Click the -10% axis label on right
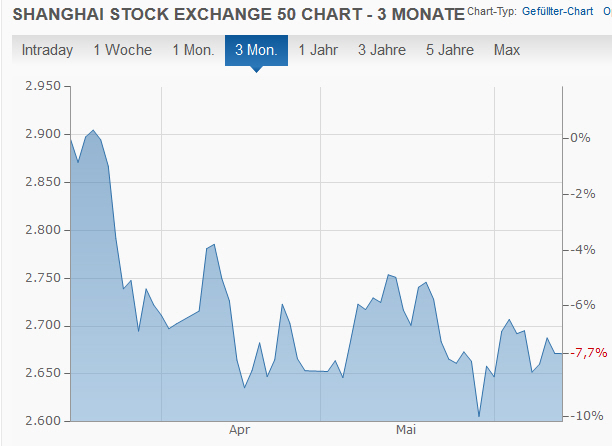Image resolution: width=612 pixels, height=446 pixels. [x=585, y=416]
